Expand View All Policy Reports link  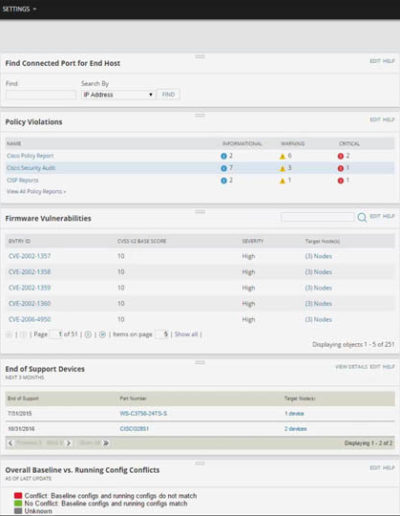coord(36,191)
